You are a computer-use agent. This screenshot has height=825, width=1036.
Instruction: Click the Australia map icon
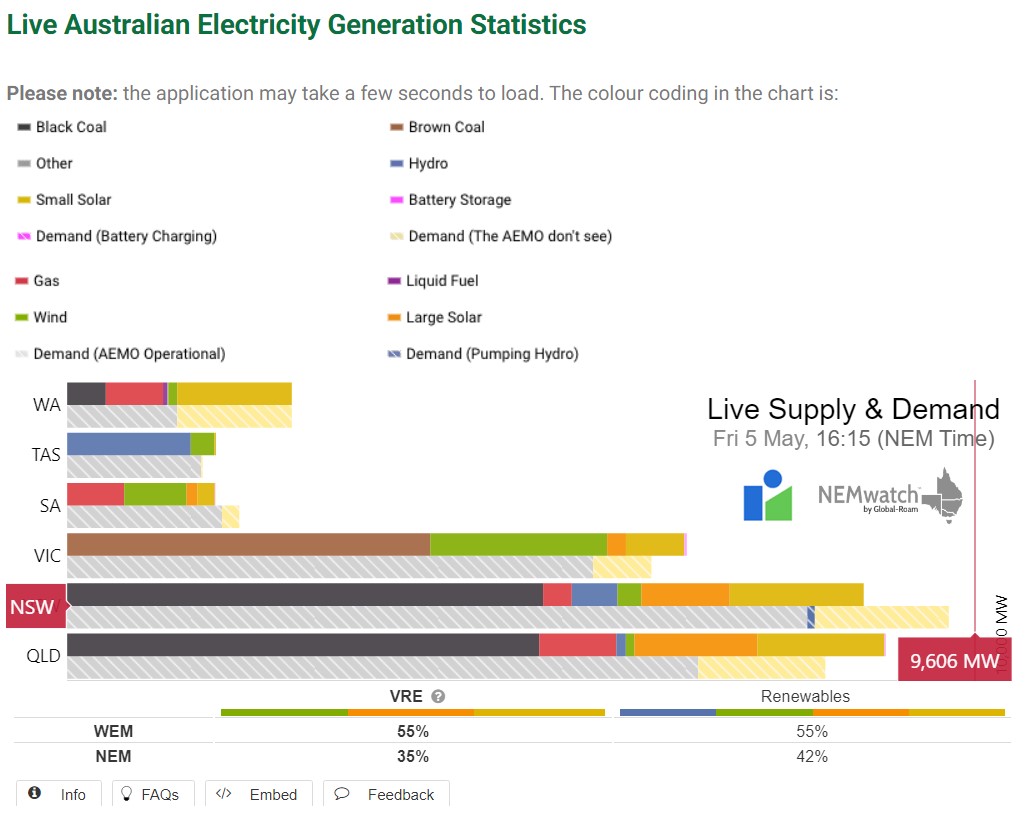pos(942,494)
